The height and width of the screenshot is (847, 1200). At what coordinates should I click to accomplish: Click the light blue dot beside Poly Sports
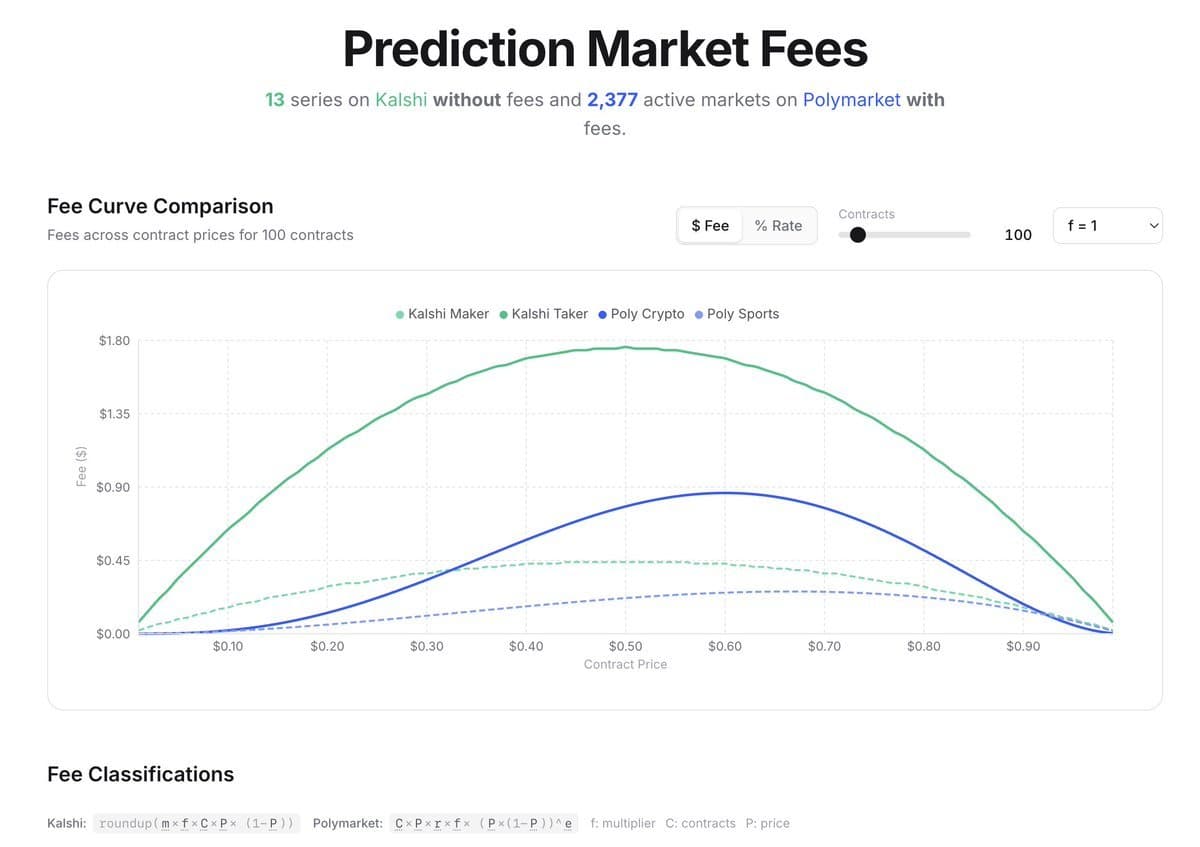699,313
